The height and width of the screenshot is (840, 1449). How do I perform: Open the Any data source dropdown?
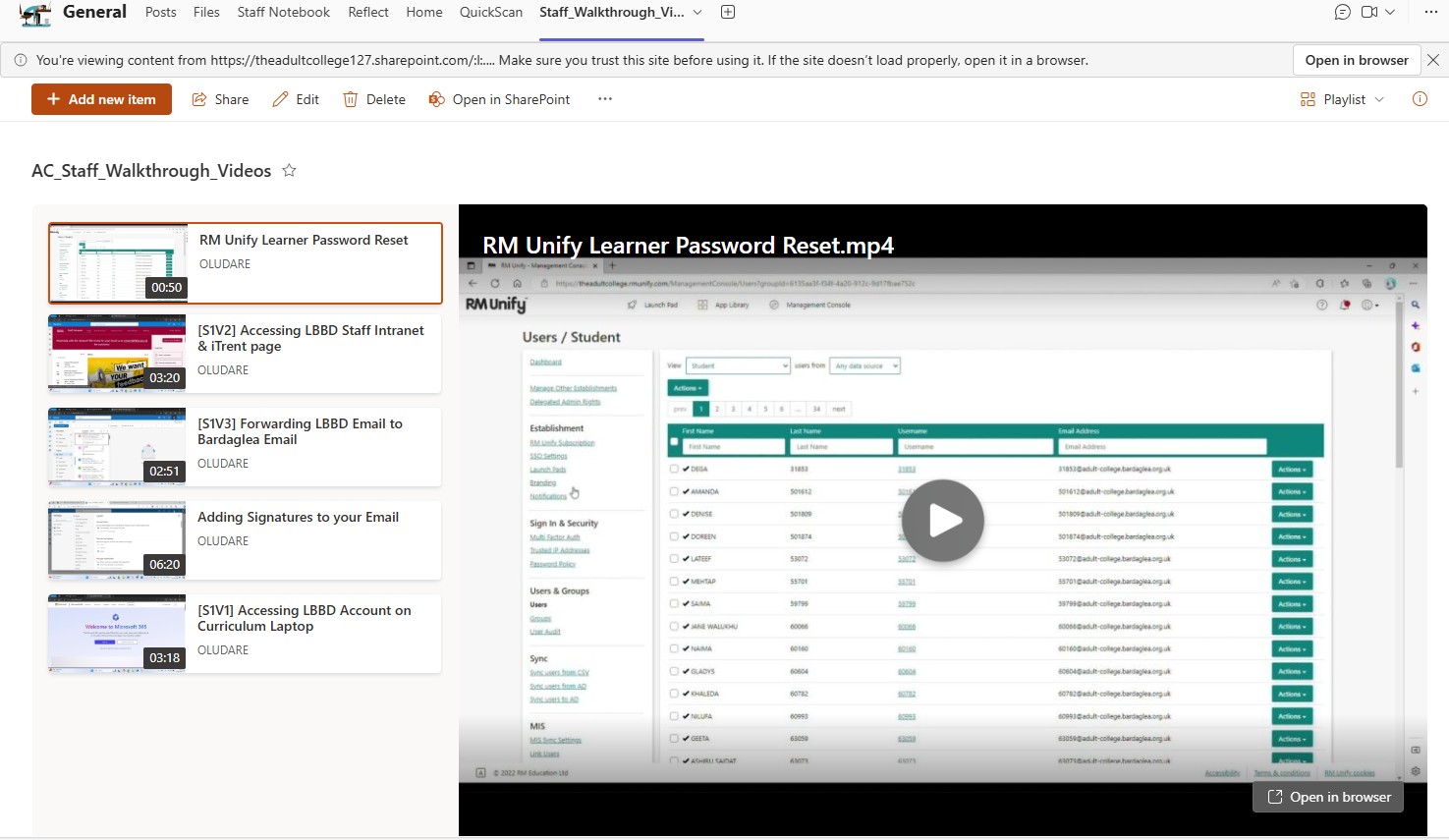[864, 365]
